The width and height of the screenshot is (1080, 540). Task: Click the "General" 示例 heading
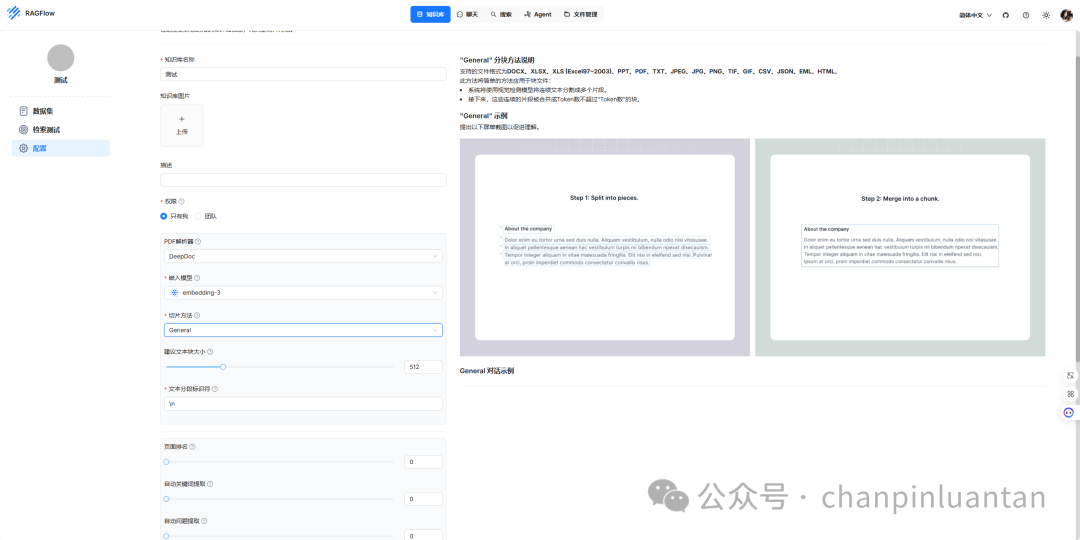484,116
